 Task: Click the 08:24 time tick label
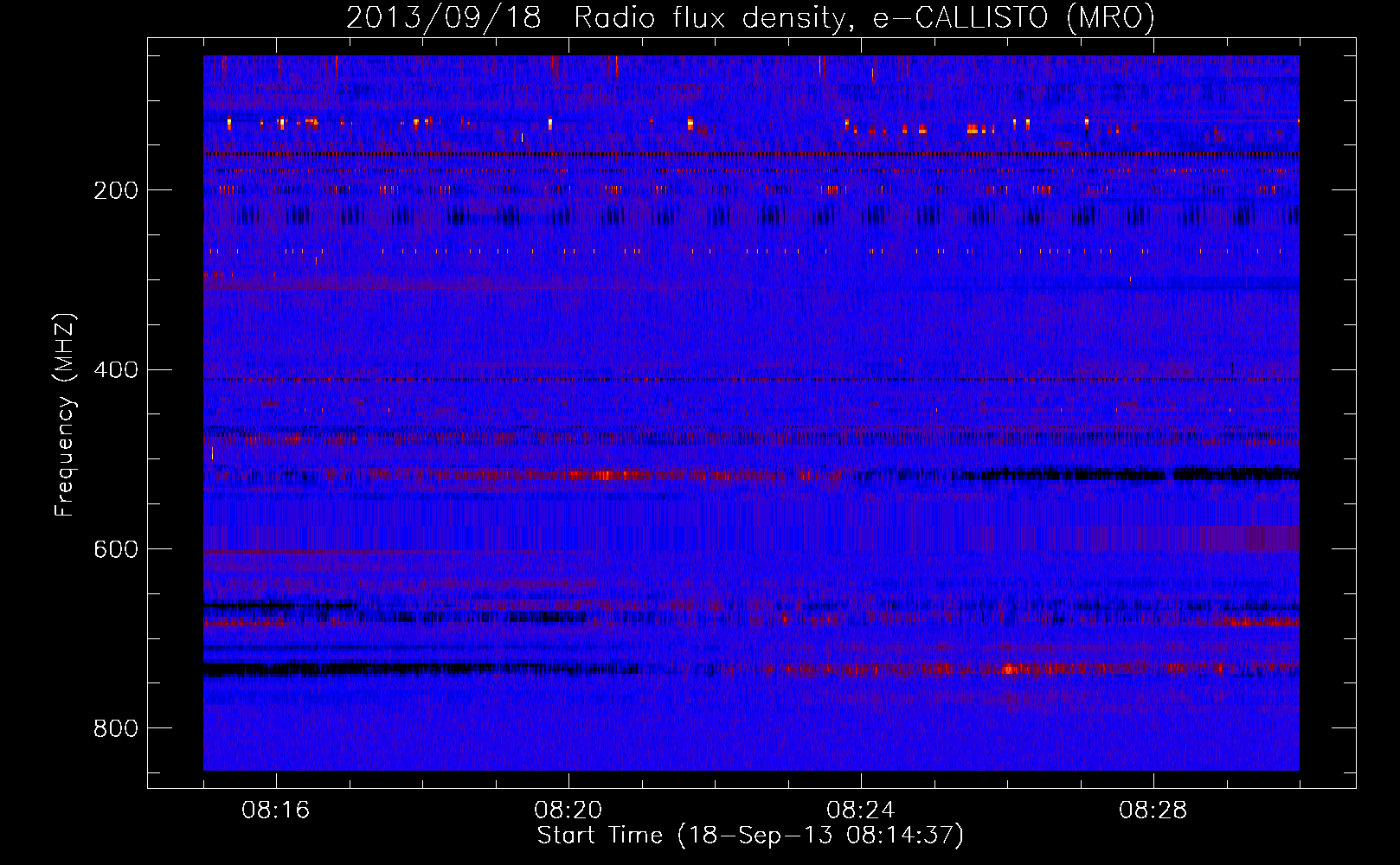(x=861, y=811)
